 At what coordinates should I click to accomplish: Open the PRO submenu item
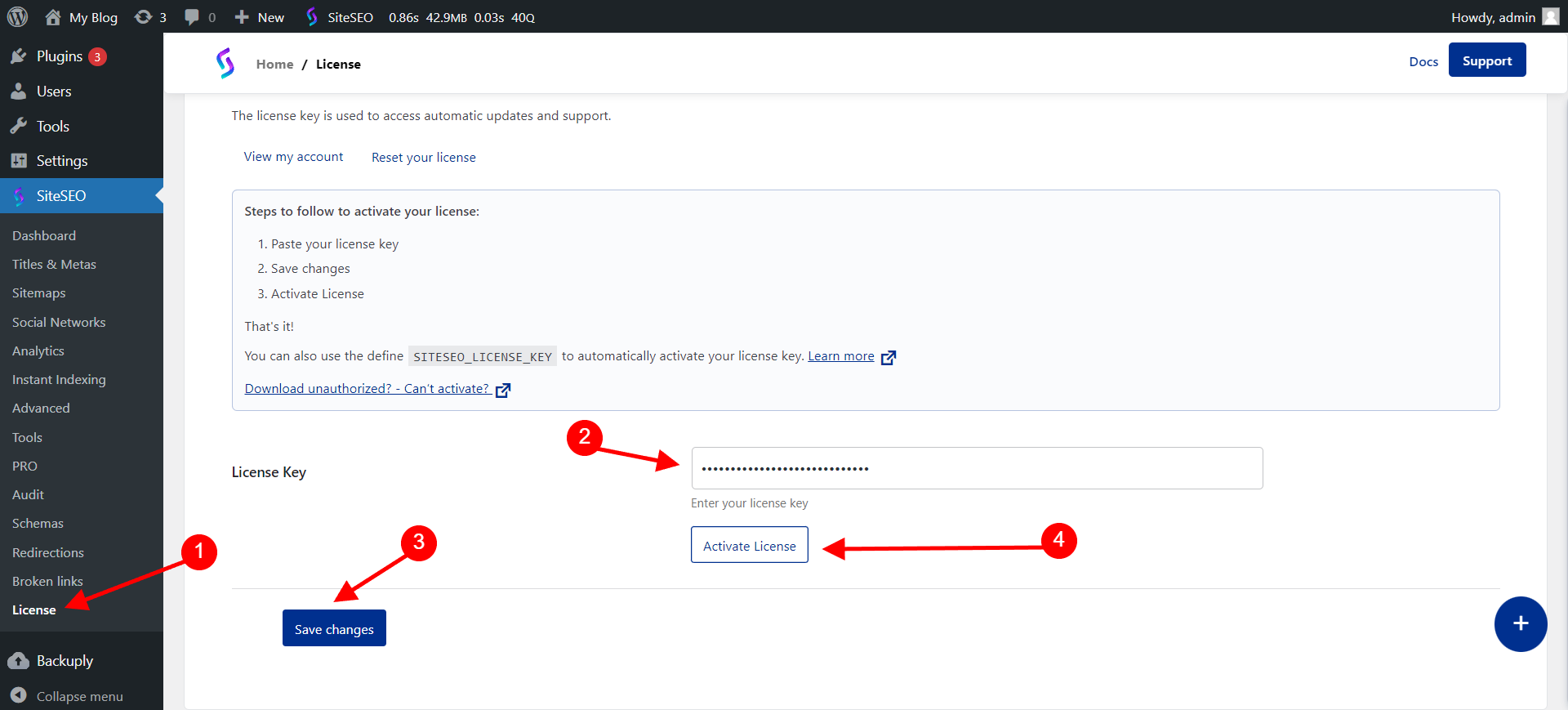coord(24,467)
